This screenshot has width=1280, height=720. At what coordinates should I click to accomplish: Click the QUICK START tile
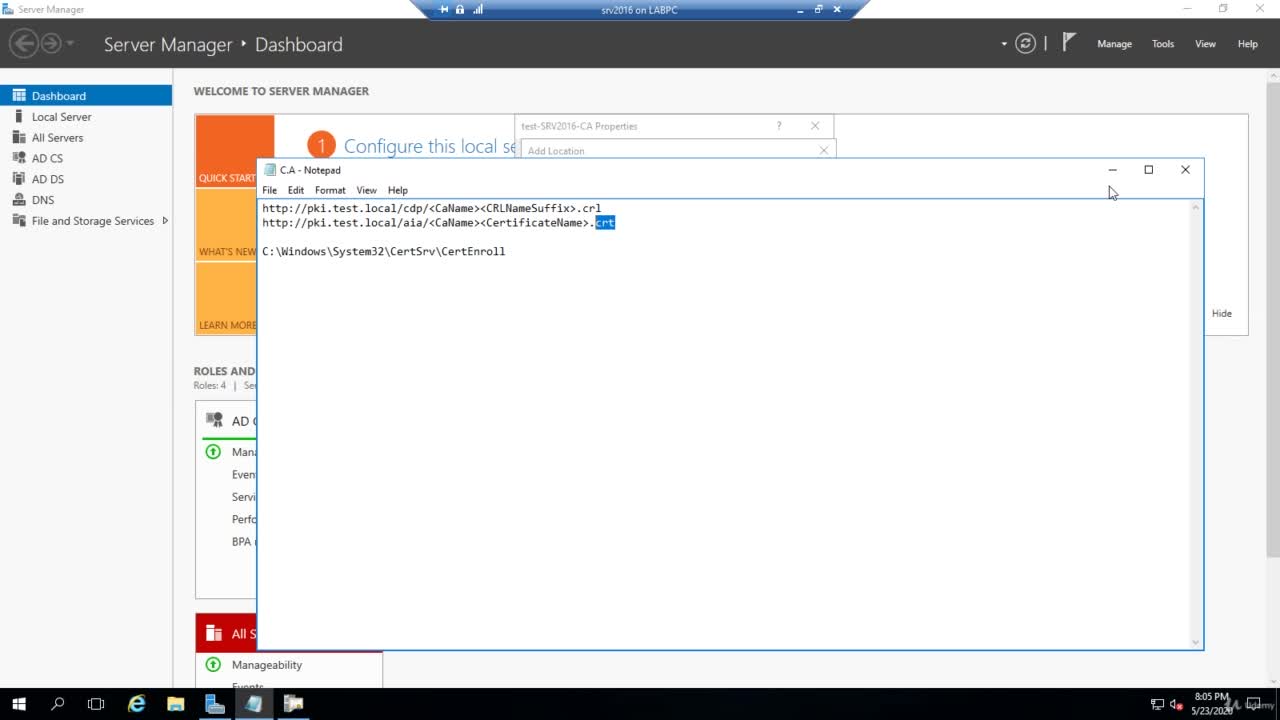point(235,151)
